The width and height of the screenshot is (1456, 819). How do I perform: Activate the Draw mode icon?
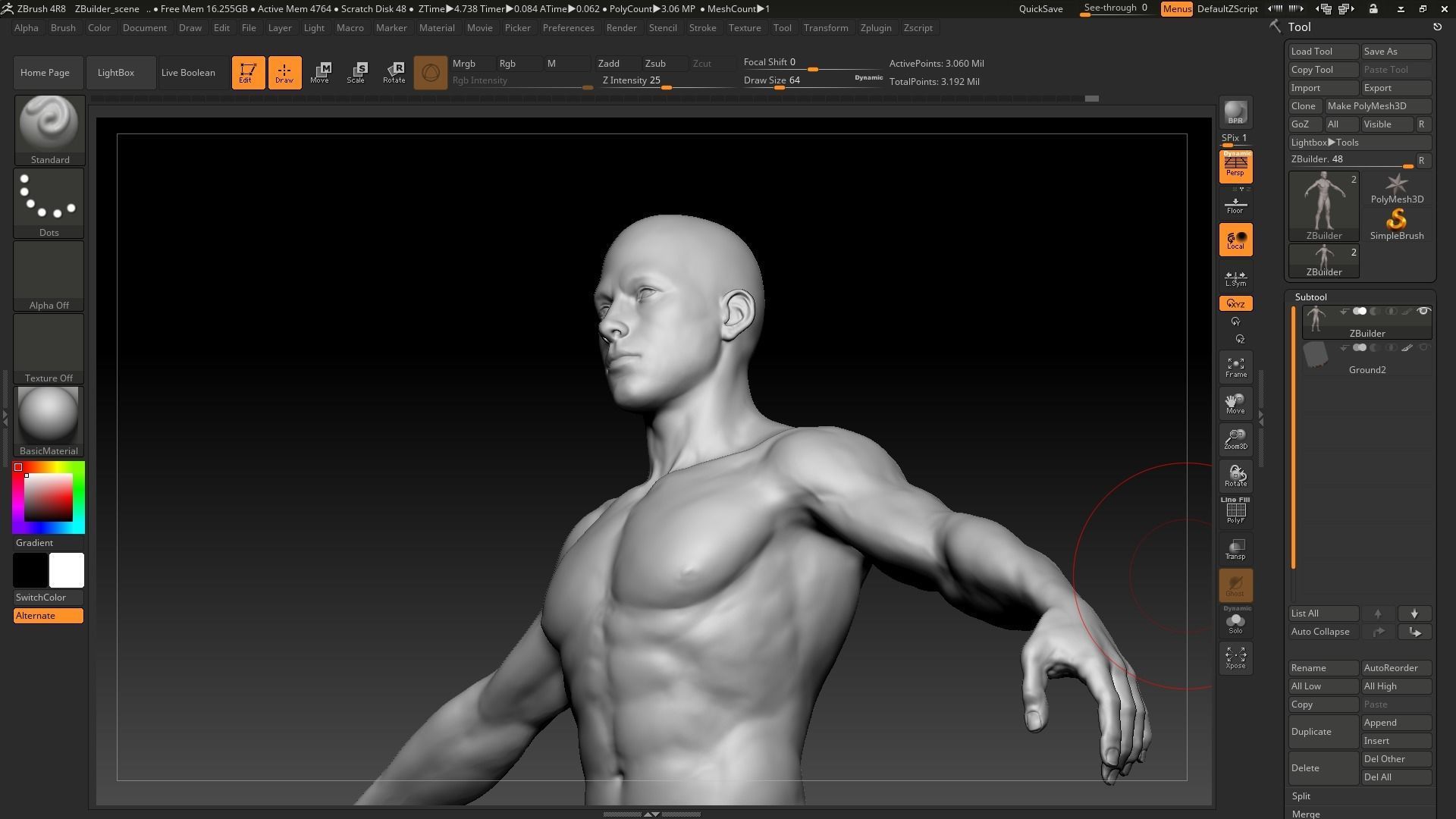284,73
